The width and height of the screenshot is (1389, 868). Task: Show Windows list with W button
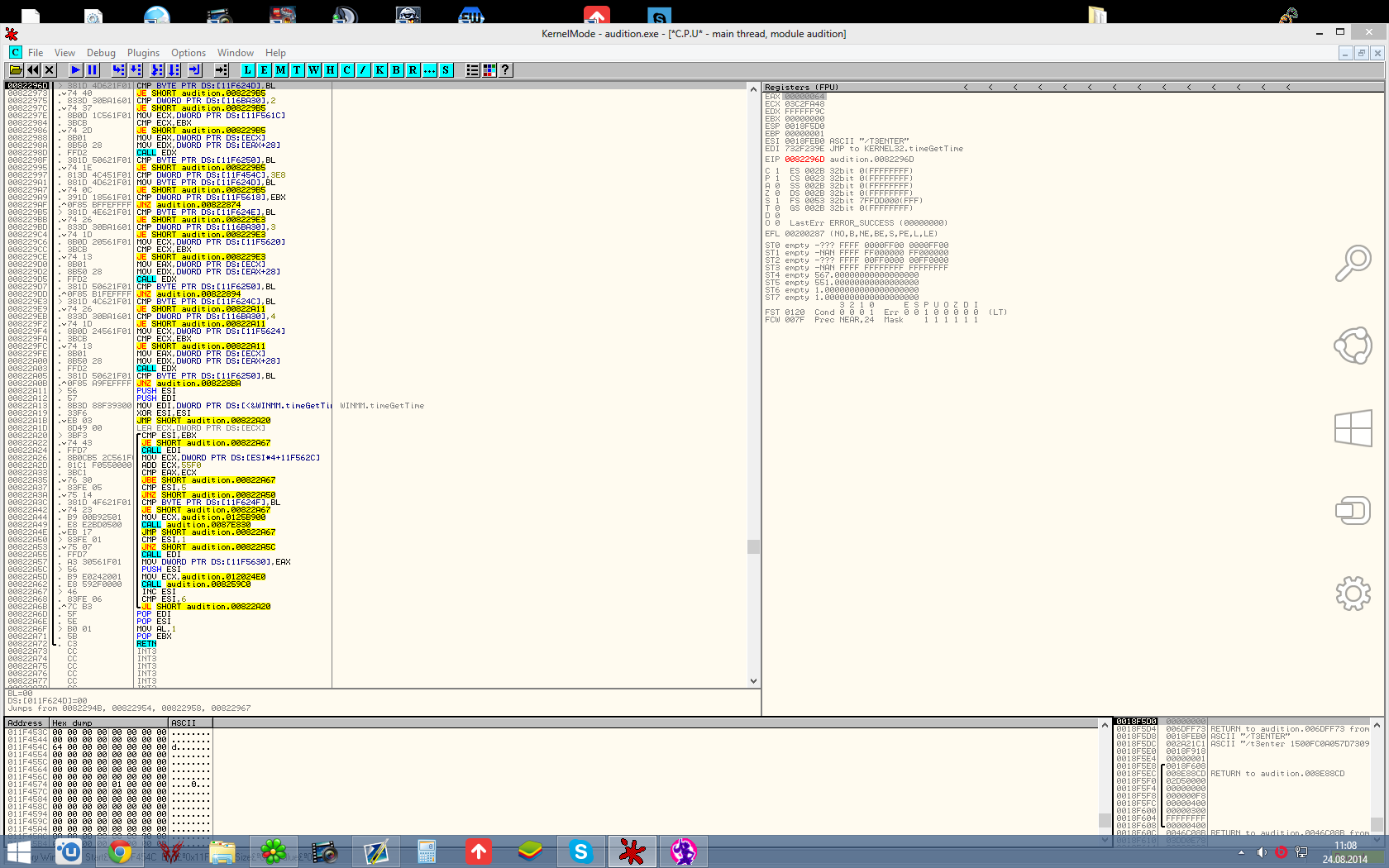[313, 70]
